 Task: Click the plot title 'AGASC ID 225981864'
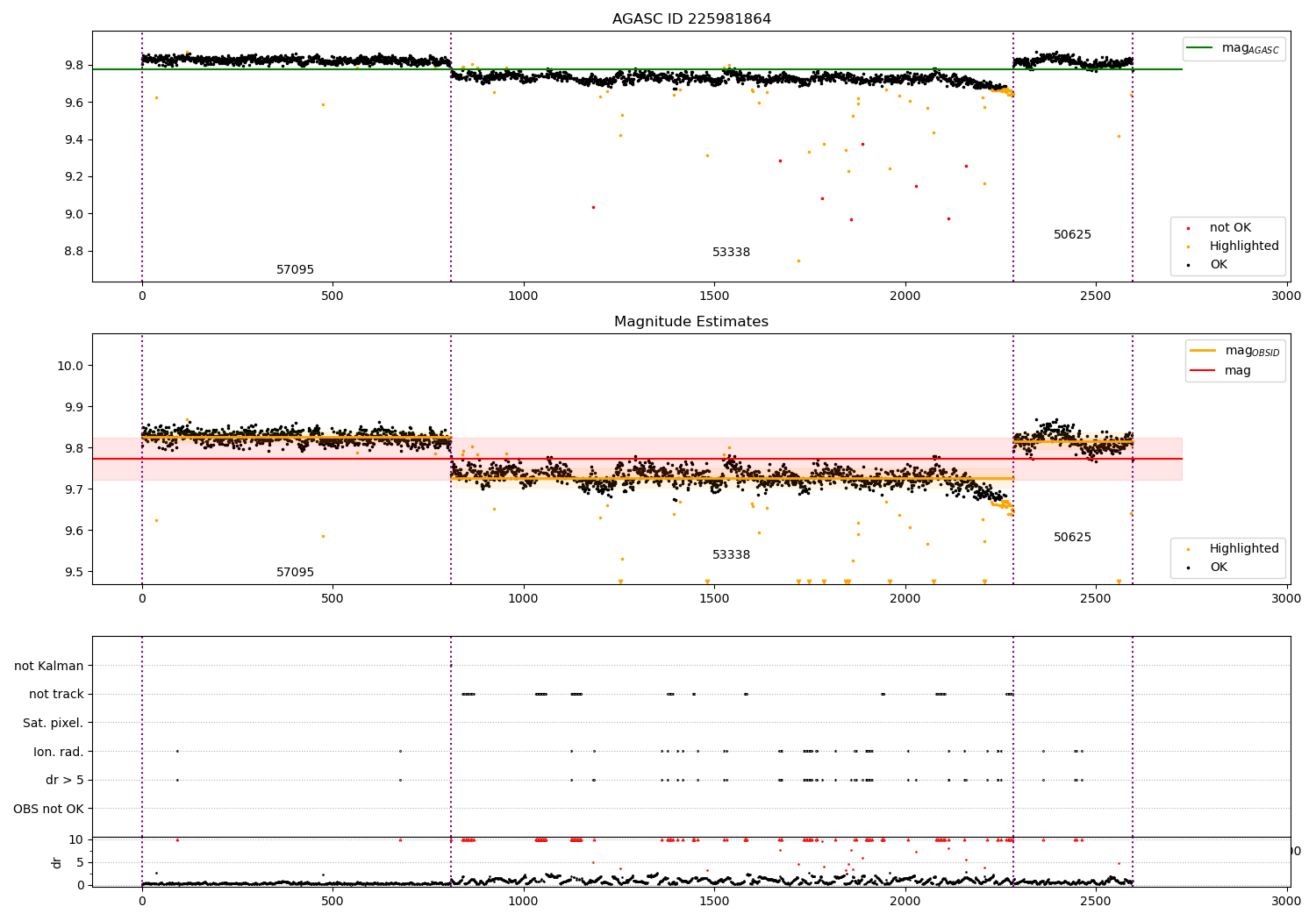point(691,19)
